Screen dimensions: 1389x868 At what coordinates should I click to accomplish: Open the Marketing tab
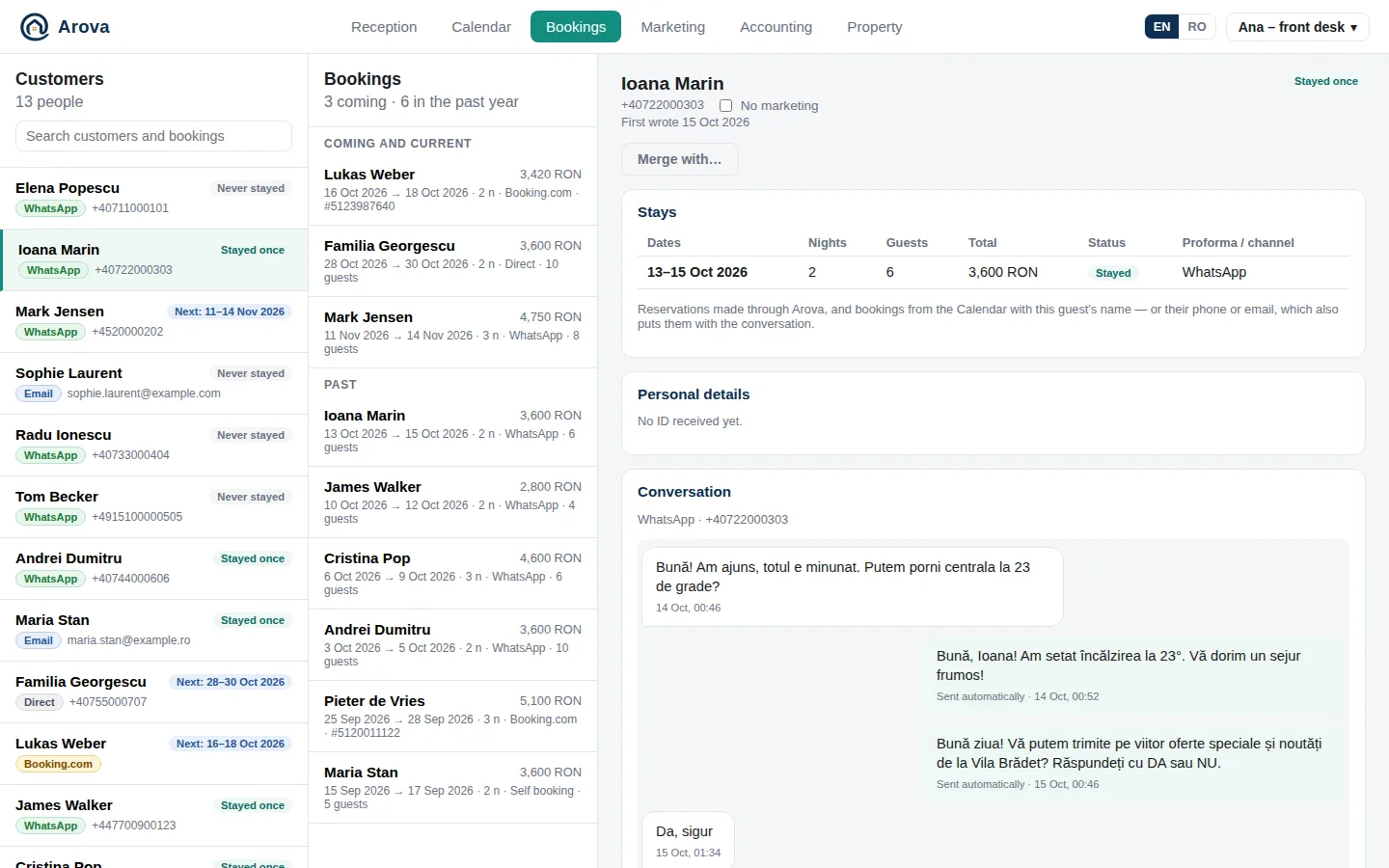point(673,27)
